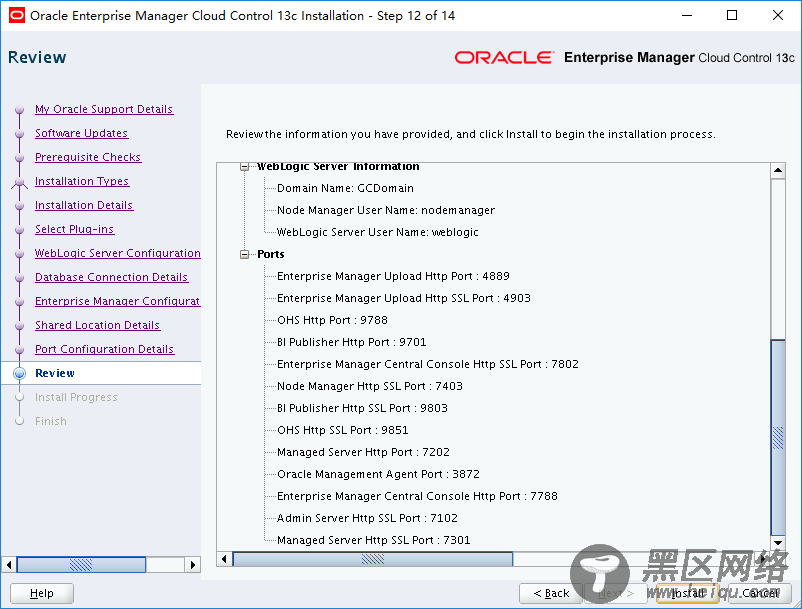The height and width of the screenshot is (609, 802).
Task: Go to Shared Location Details step
Action: click(97, 325)
